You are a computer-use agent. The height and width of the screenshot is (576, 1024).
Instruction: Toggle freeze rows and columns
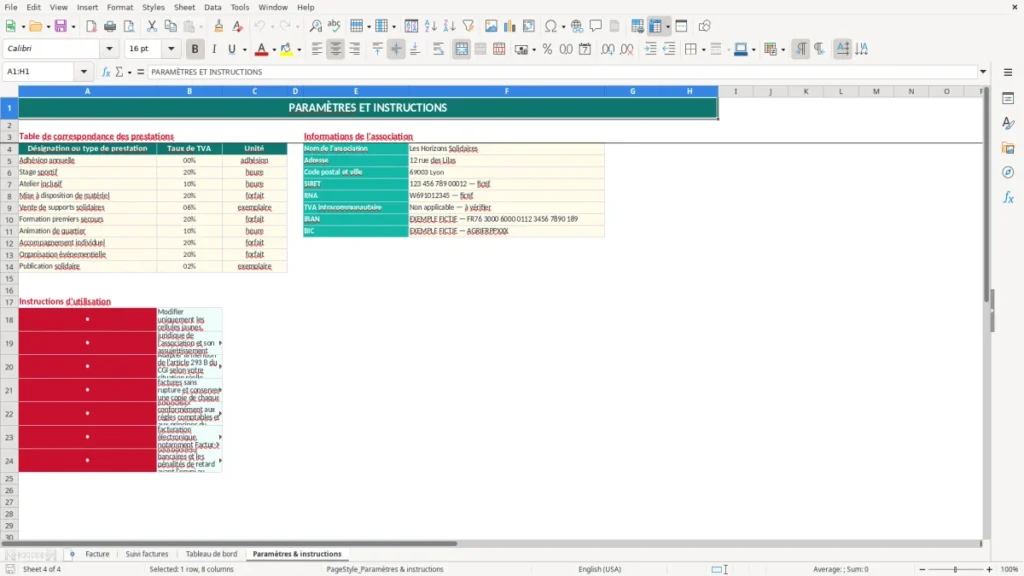tap(655, 26)
